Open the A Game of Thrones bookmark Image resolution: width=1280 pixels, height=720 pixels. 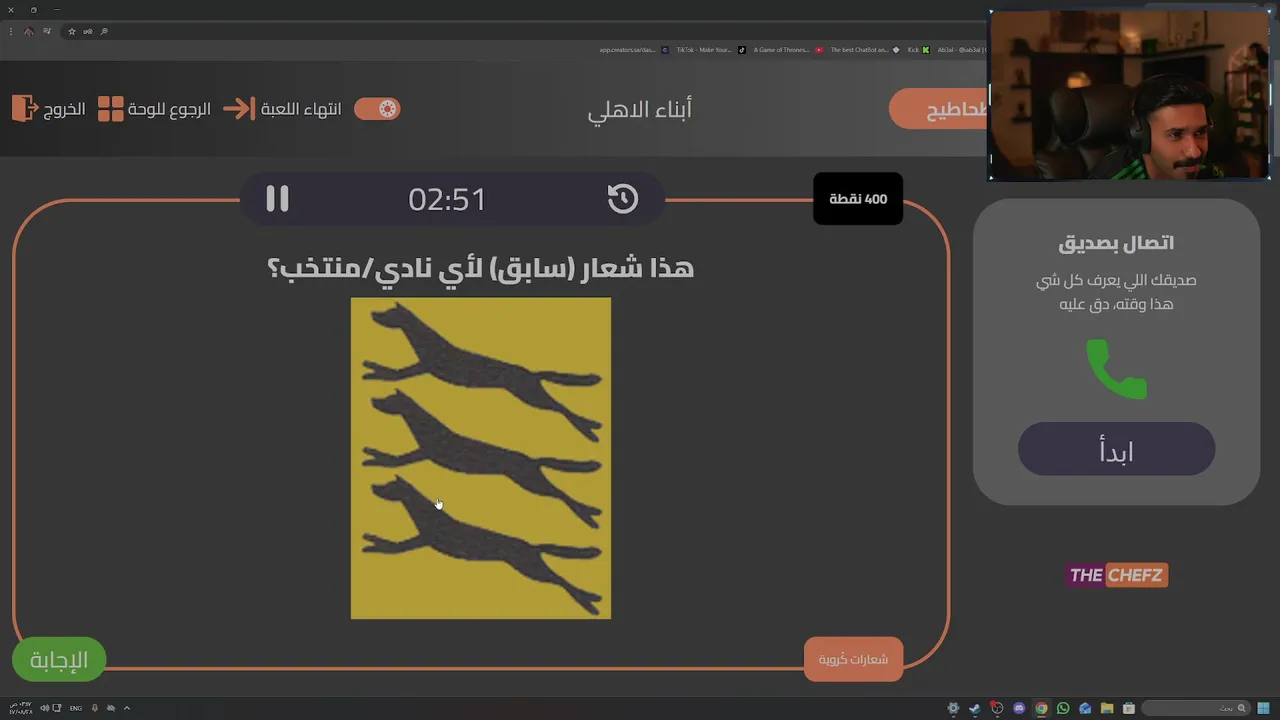(x=789, y=50)
